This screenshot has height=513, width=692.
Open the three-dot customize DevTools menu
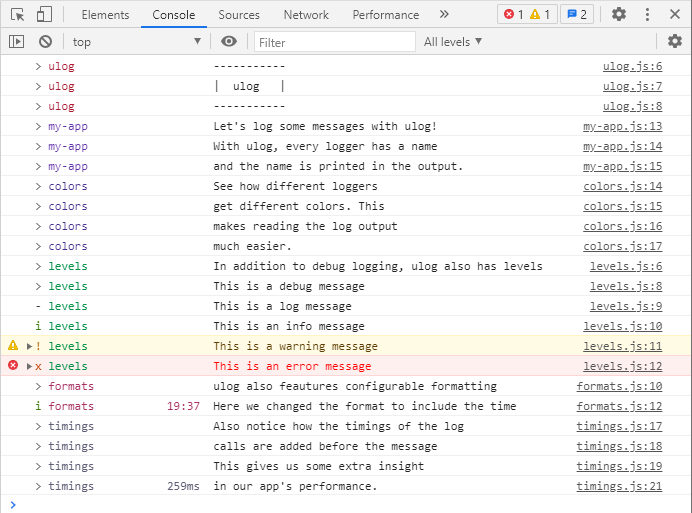(647, 15)
